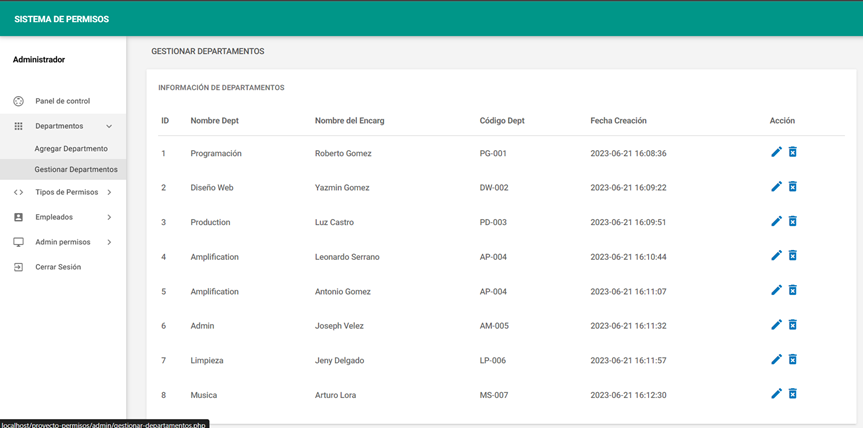Viewport: 863px width, 428px height.
Task: Edit Leonardo Serrano's Amplification department
Action: coord(776,256)
